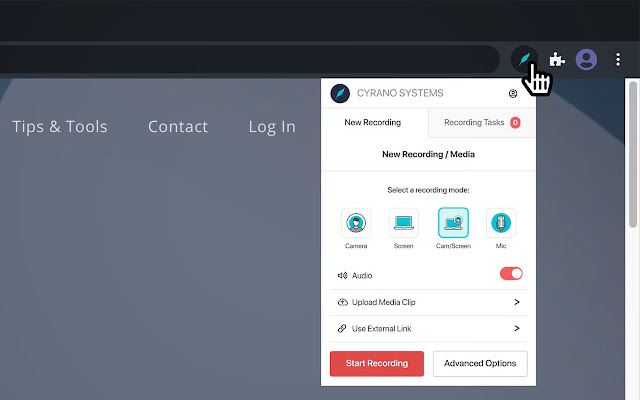Open the Contact page link

coord(178,127)
